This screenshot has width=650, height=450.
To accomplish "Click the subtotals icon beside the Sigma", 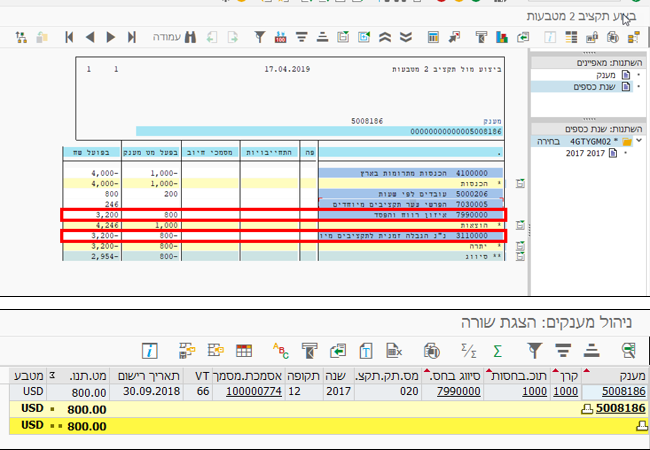I will click(x=468, y=351).
